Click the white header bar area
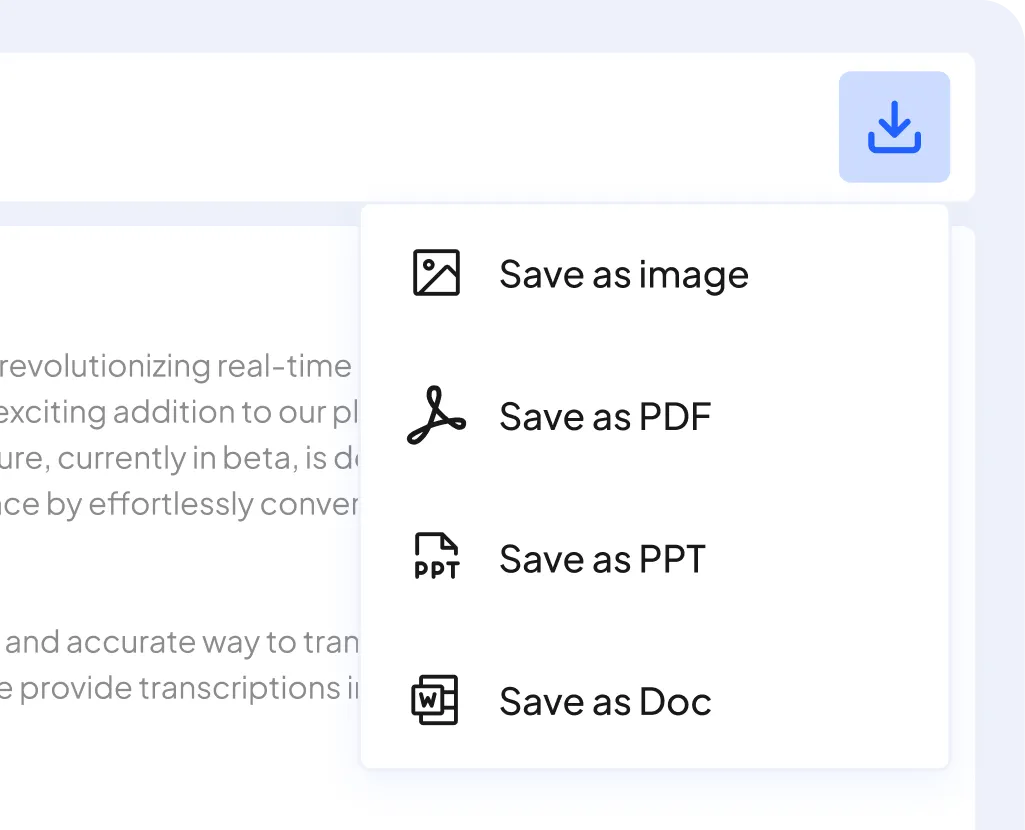The width and height of the screenshot is (1025, 830). pos(400,127)
